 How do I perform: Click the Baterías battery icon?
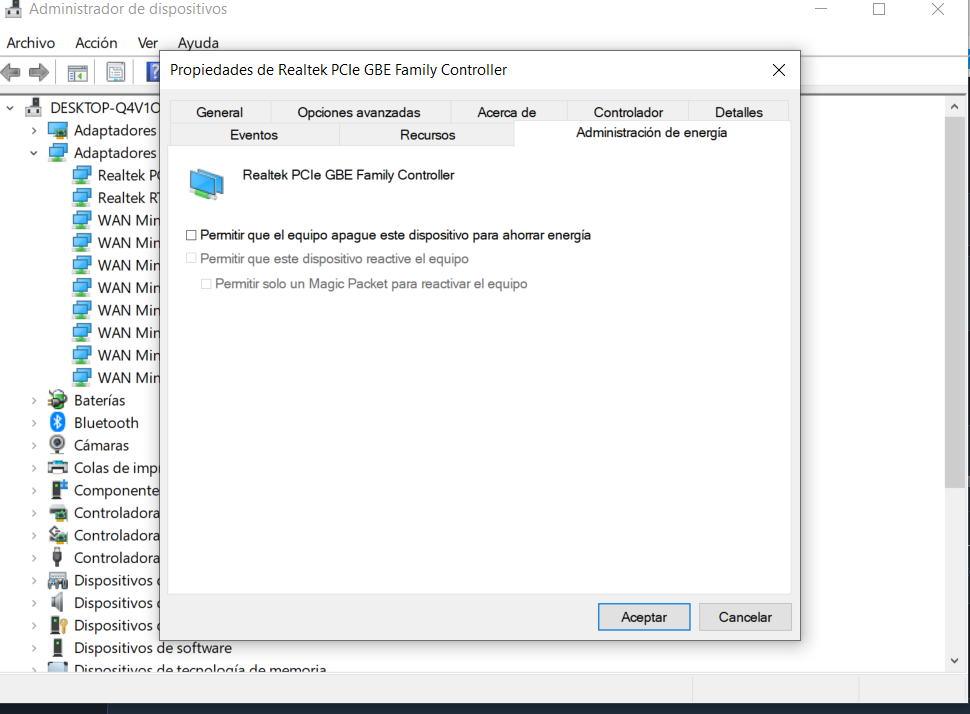[x=58, y=400]
